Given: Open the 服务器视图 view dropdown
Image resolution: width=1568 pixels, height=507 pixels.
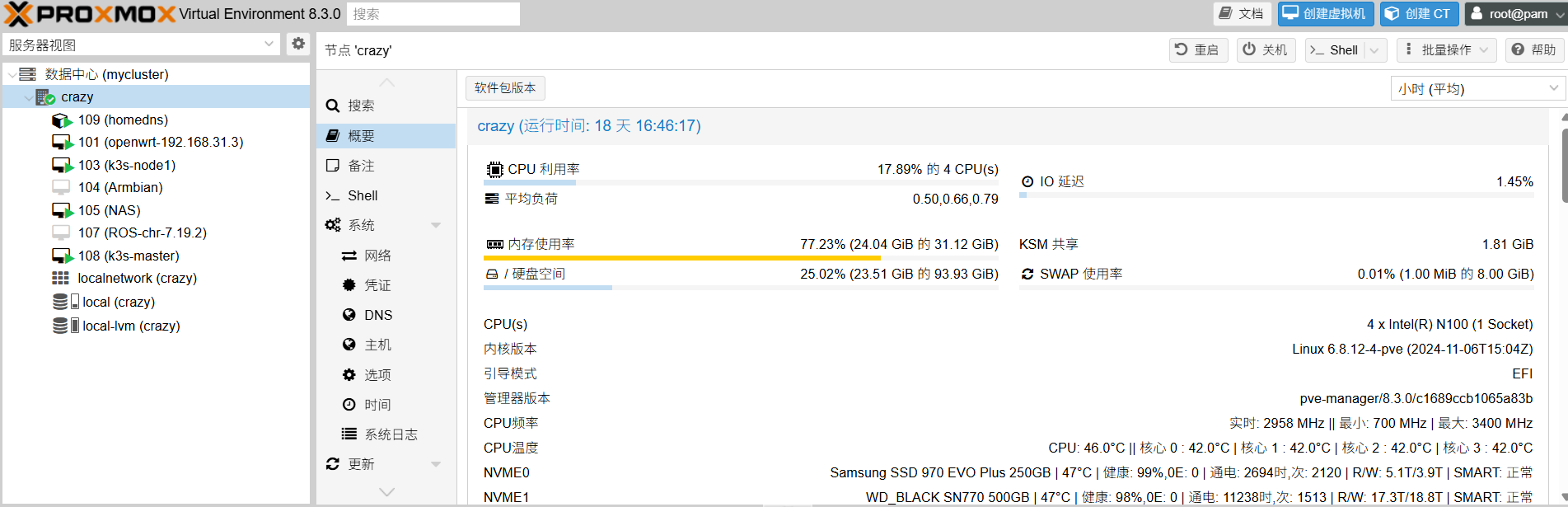Looking at the screenshot, I should click(269, 45).
